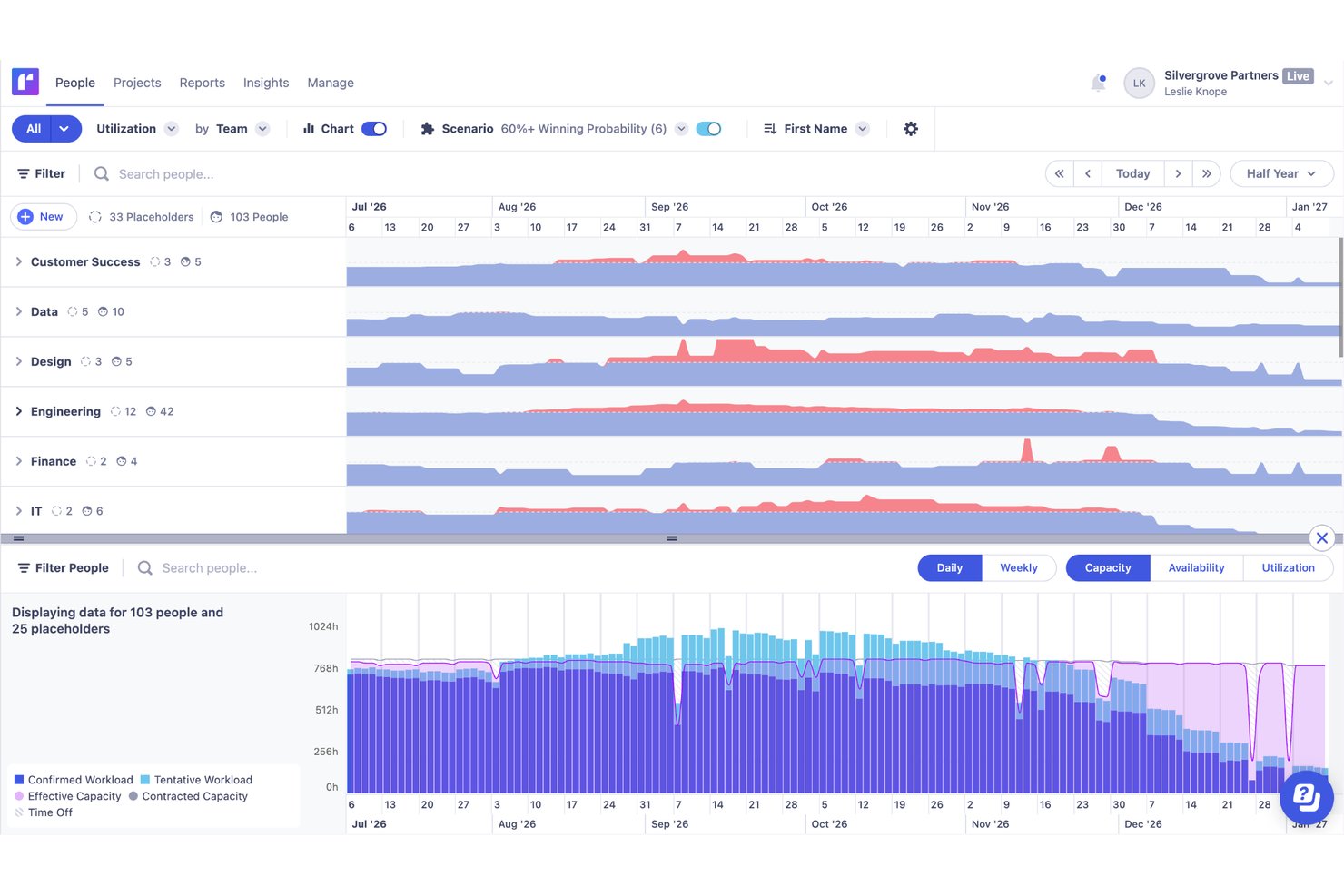Click the top search magnifier icon

tap(102, 173)
